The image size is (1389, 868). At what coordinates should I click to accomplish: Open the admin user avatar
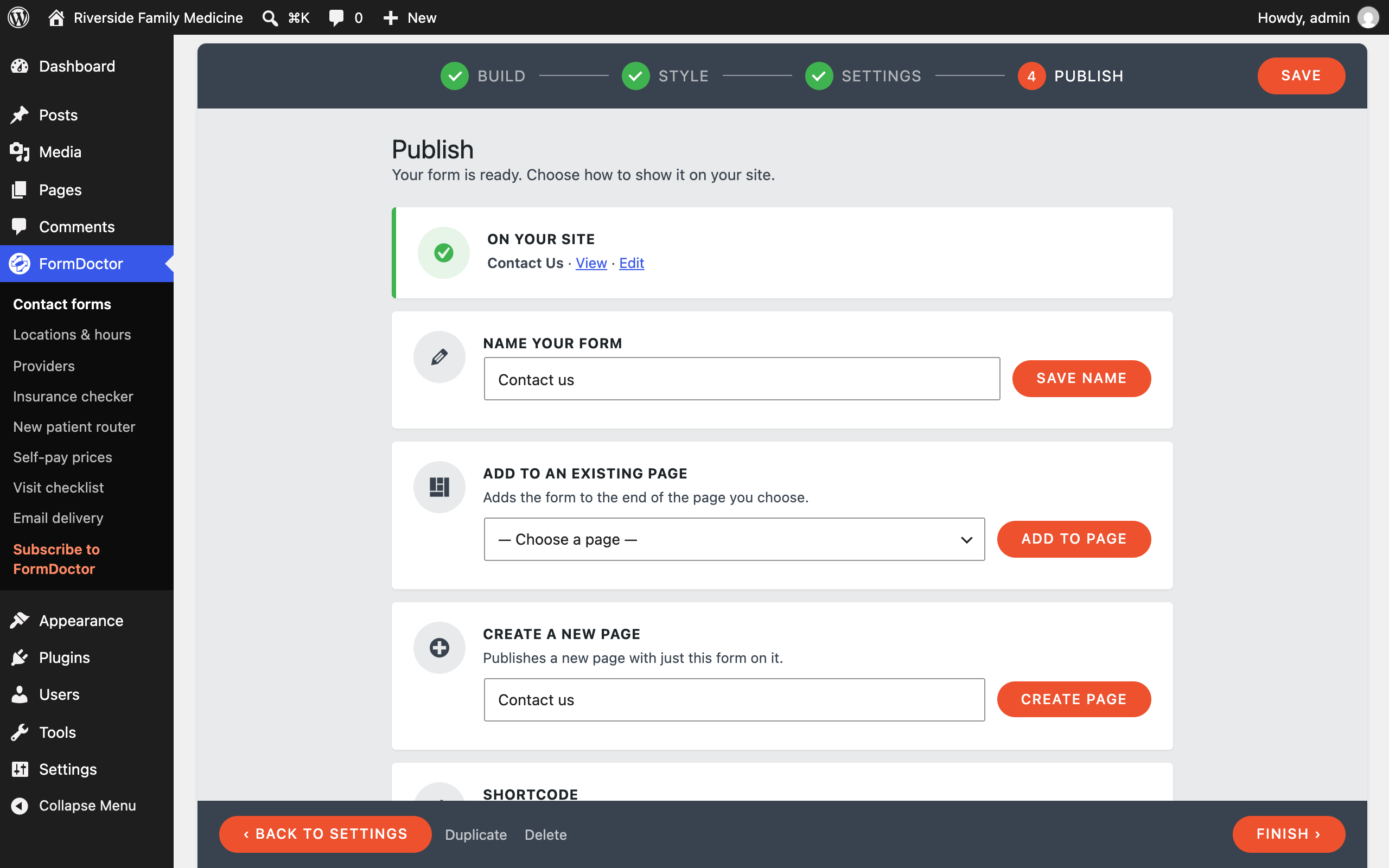[1368, 18]
